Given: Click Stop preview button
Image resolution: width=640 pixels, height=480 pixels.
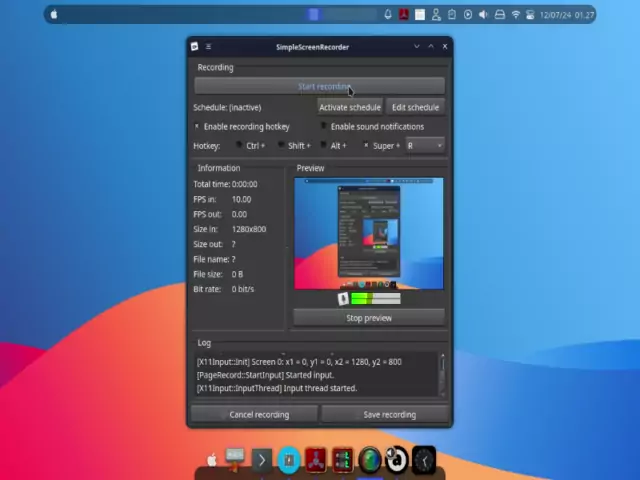Looking at the screenshot, I should tap(368, 318).
